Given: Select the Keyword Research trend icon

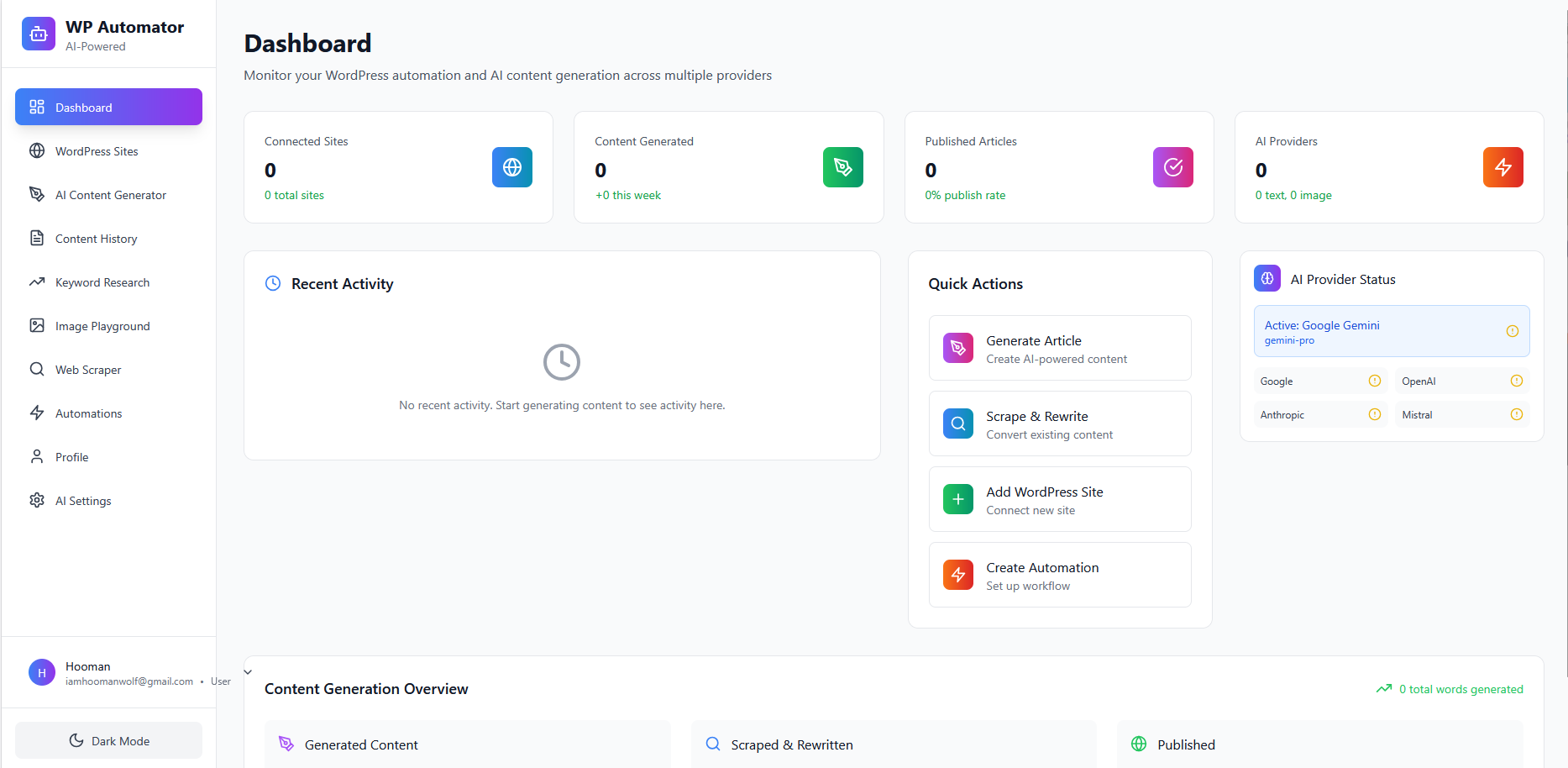Looking at the screenshot, I should pyautogui.click(x=37, y=281).
